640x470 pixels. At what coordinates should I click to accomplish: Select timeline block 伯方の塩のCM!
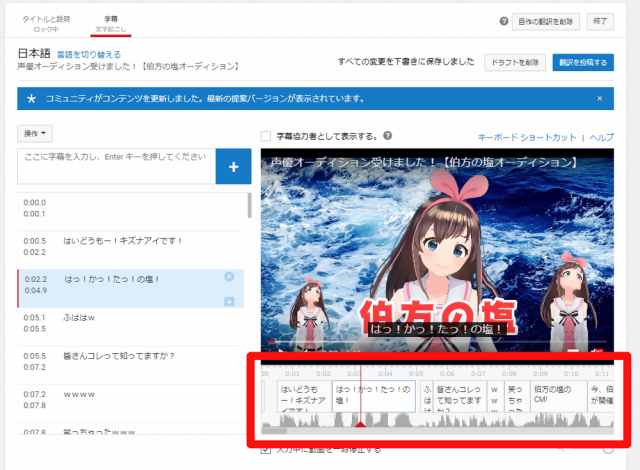coord(559,396)
